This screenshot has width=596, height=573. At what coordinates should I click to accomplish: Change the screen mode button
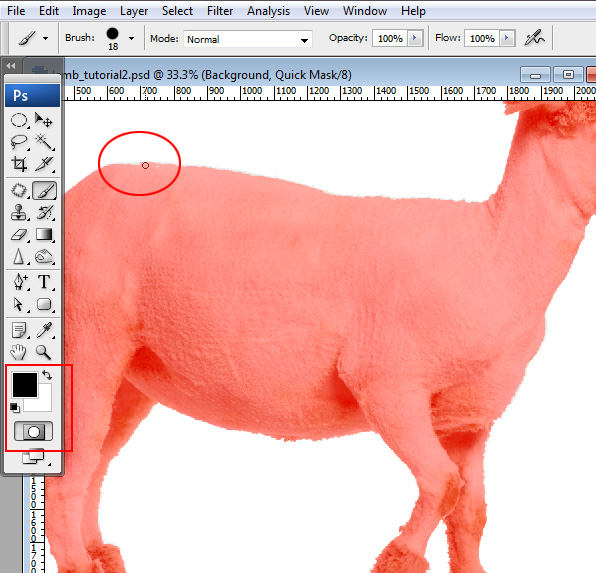tap(33, 457)
